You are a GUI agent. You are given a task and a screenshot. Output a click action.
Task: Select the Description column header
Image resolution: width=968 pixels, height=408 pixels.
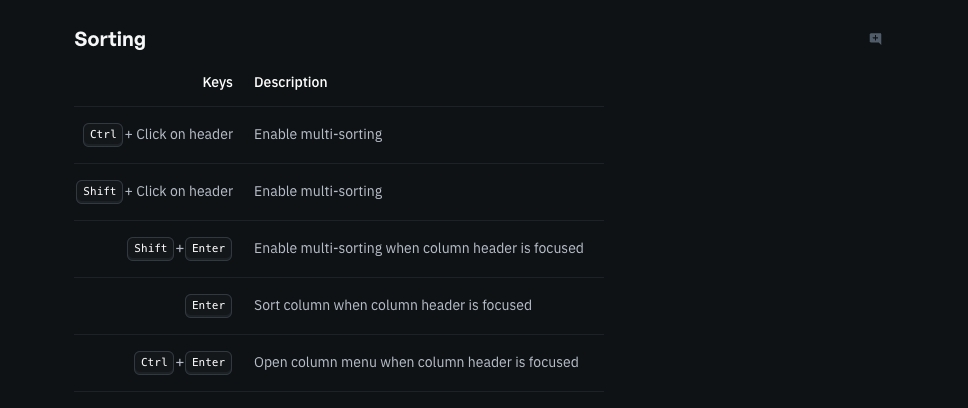pyautogui.click(x=290, y=82)
